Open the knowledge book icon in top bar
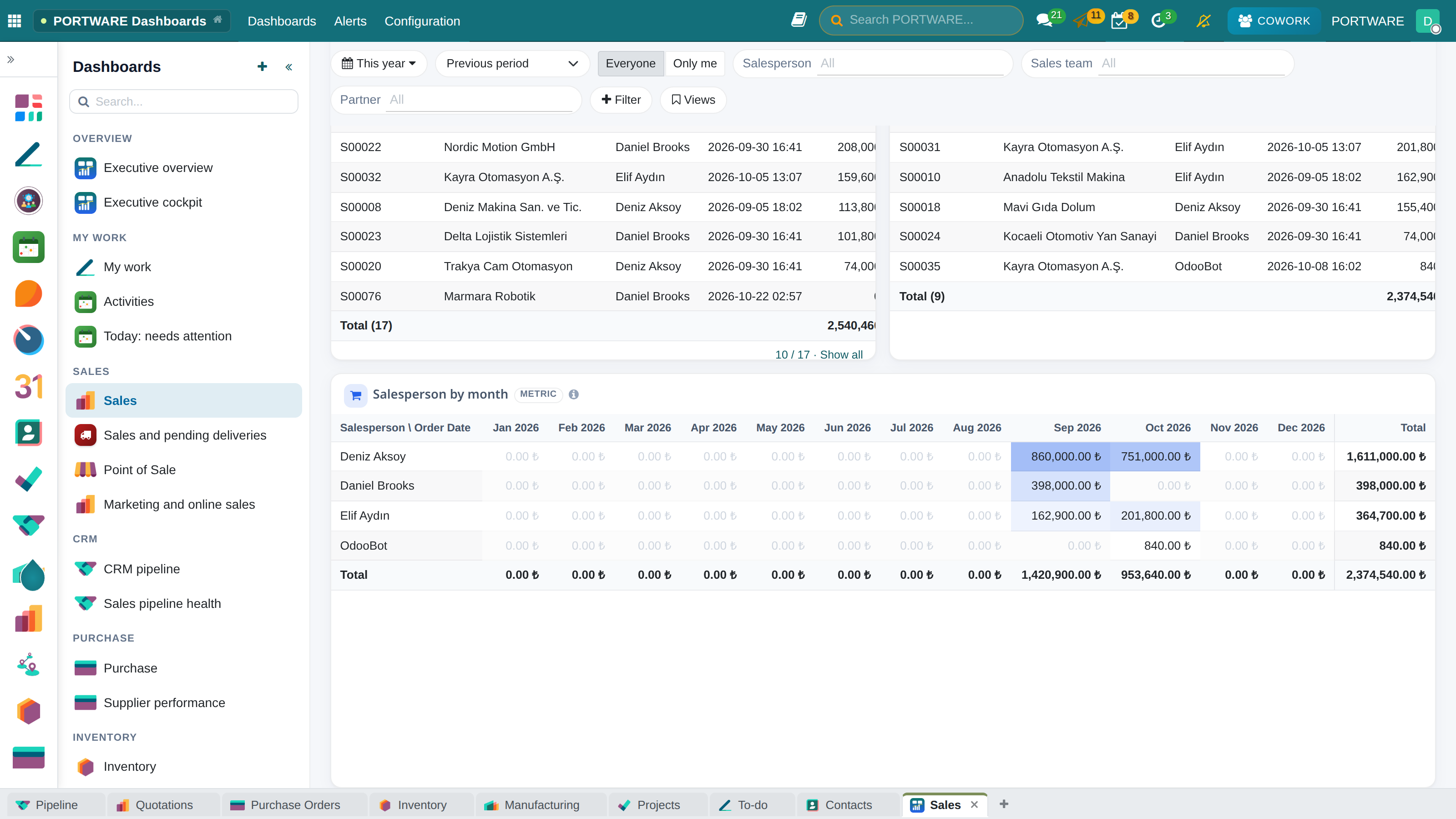1456x819 pixels. click(x=799, y=20)
